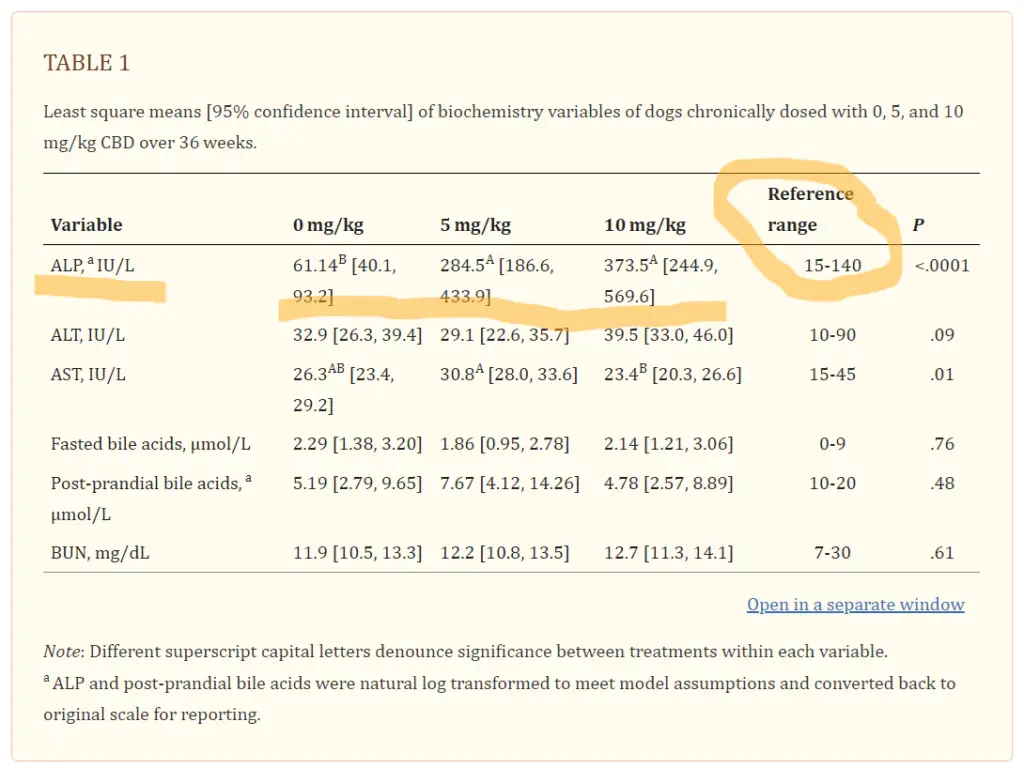Click the Post-prandial bile acids row label
Screen dimensions: 1024x768
click(x=150, y=484)
